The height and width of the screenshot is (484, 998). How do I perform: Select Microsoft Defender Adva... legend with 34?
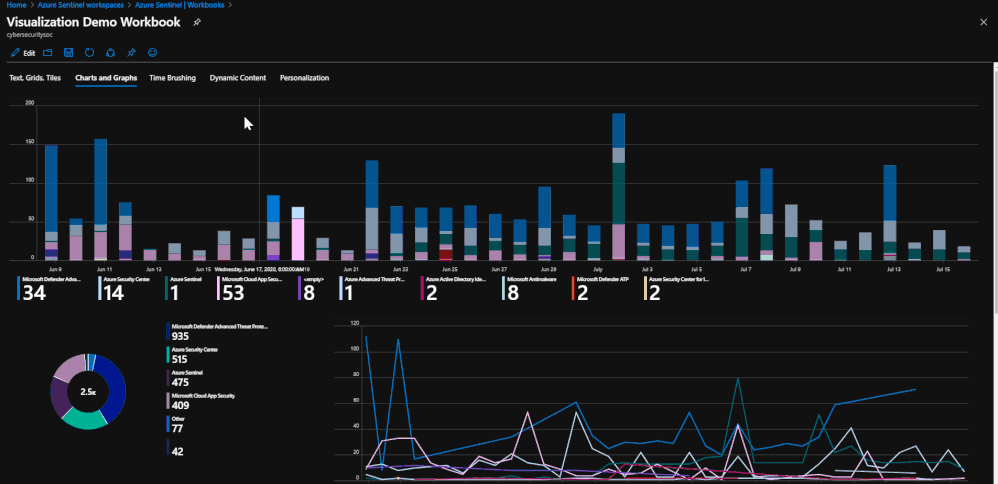click(51, 288)
